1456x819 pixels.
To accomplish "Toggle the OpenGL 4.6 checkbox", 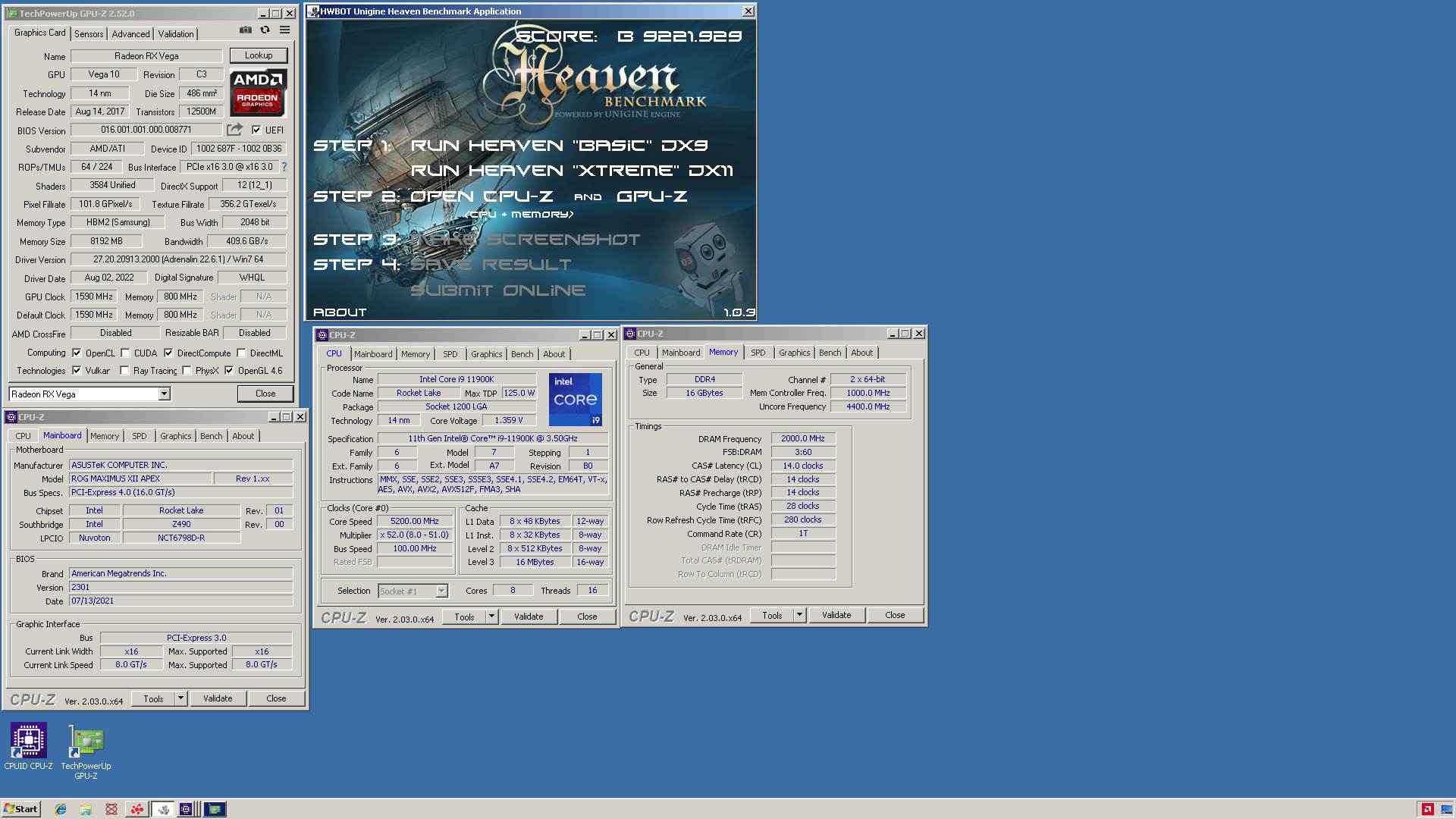I will (x=229, y=371).
